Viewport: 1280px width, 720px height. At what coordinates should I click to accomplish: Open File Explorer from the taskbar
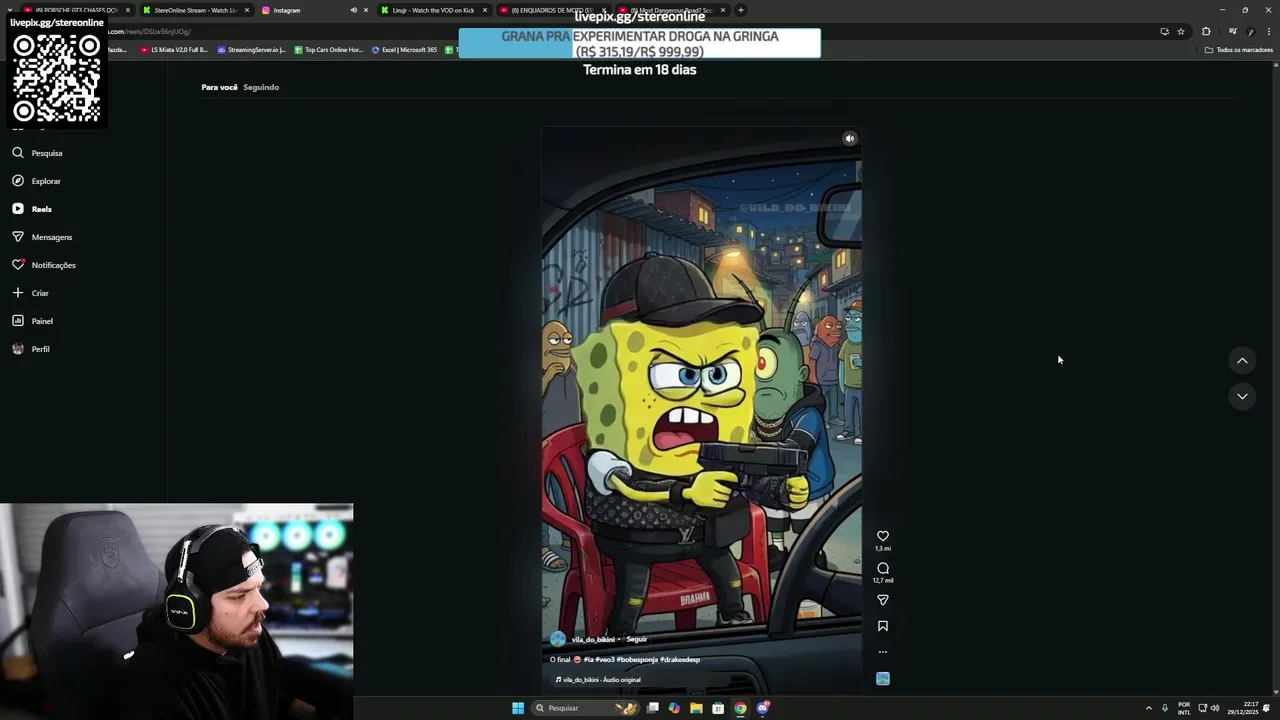[696, 708]
